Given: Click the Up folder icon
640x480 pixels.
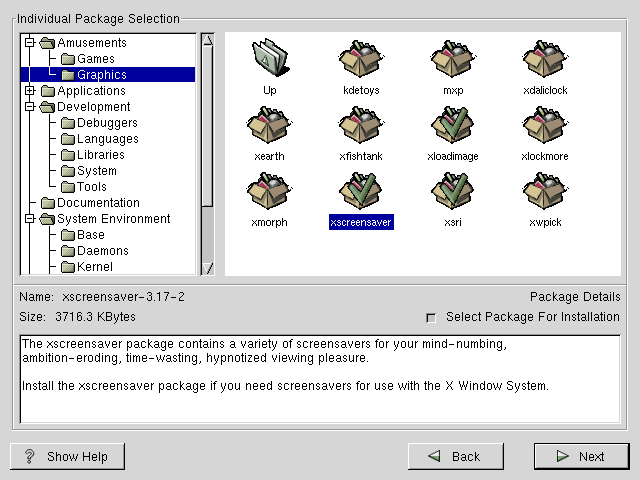Looking at the screenshot, I should coord(269,59).
